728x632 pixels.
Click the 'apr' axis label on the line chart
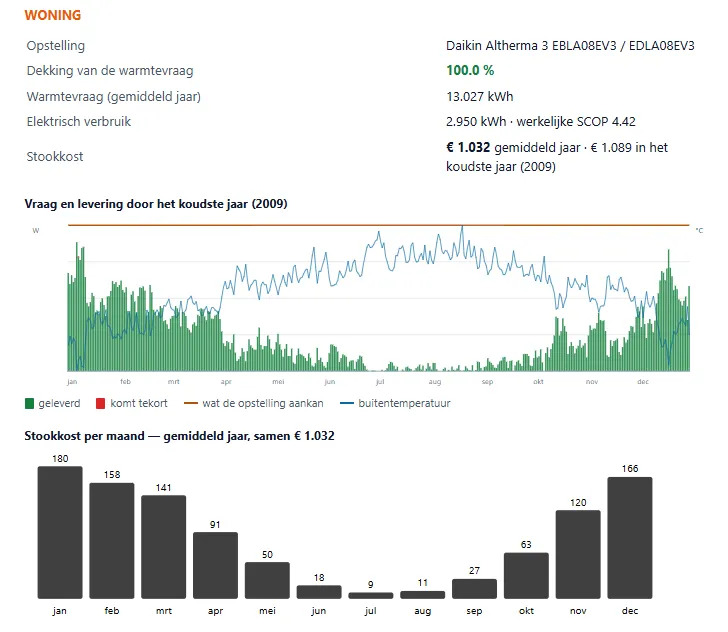pyautogui.click(x=226, y=382)
